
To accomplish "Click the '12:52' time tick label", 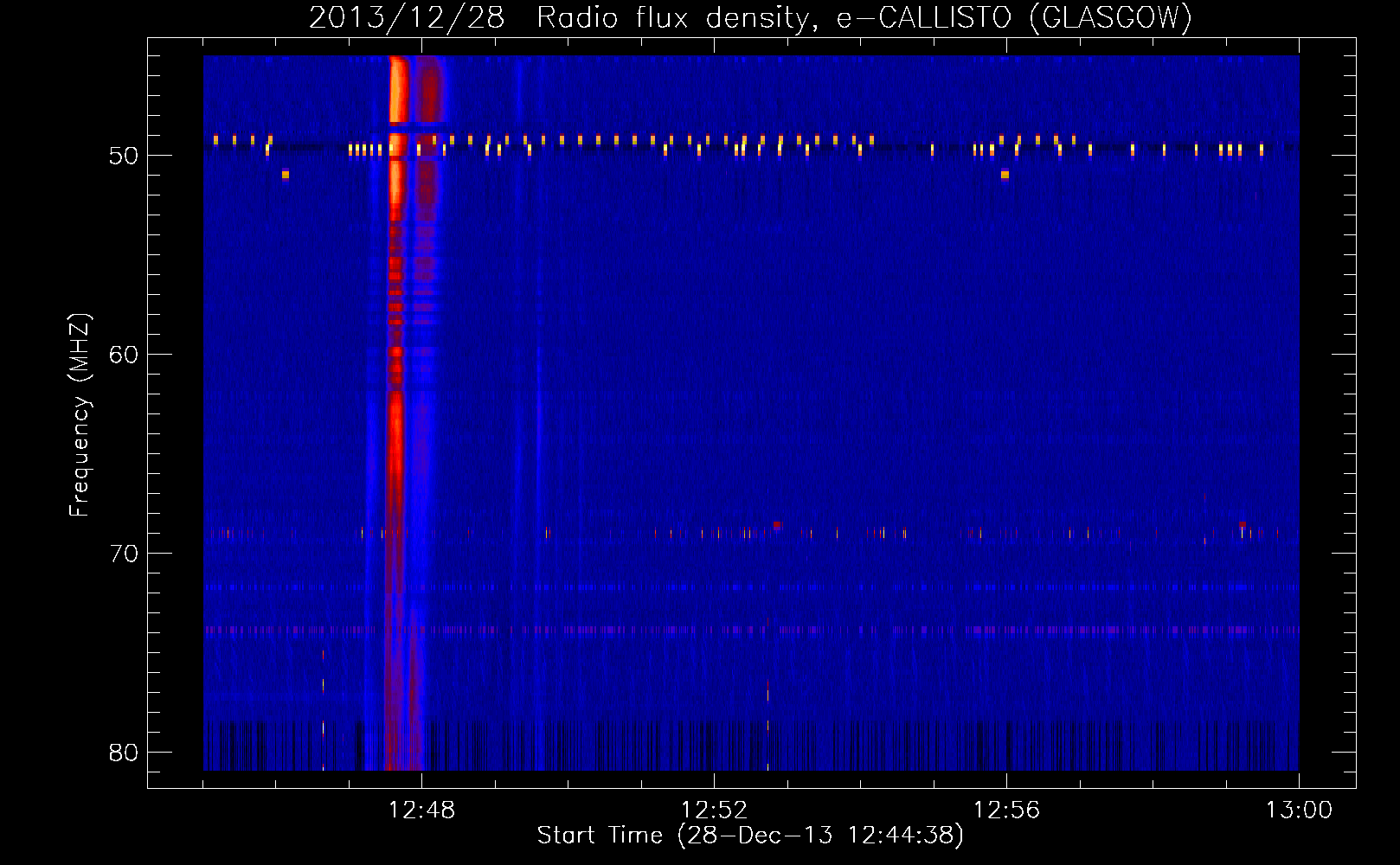I will (714, 811).
